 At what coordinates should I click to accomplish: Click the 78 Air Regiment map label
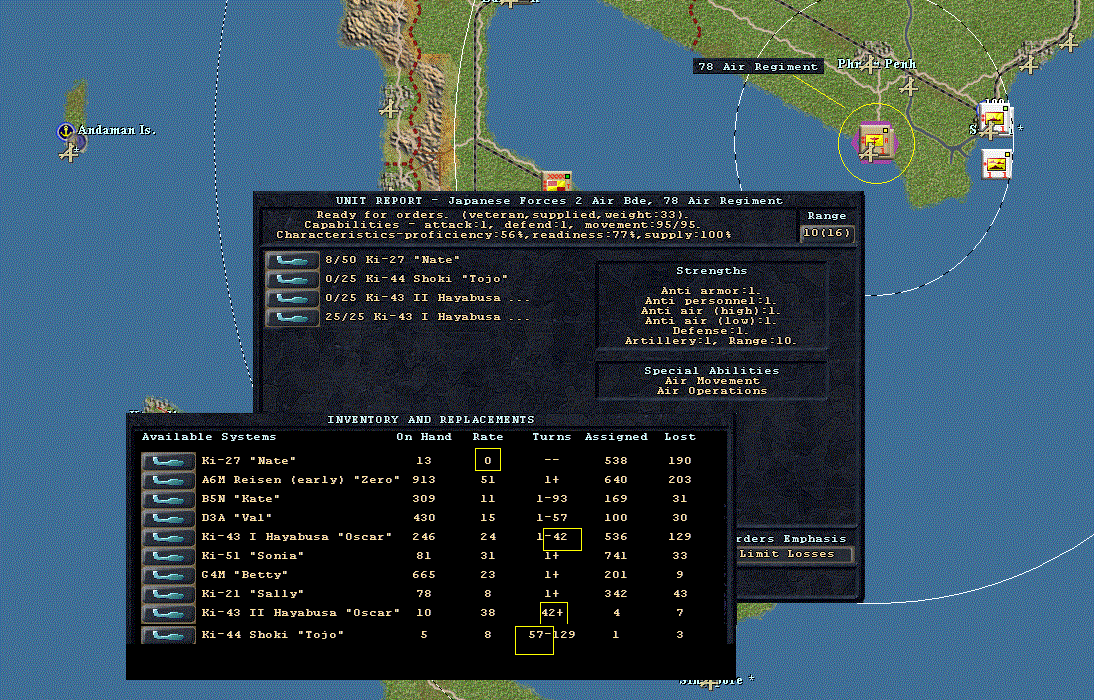coord(758,66)
